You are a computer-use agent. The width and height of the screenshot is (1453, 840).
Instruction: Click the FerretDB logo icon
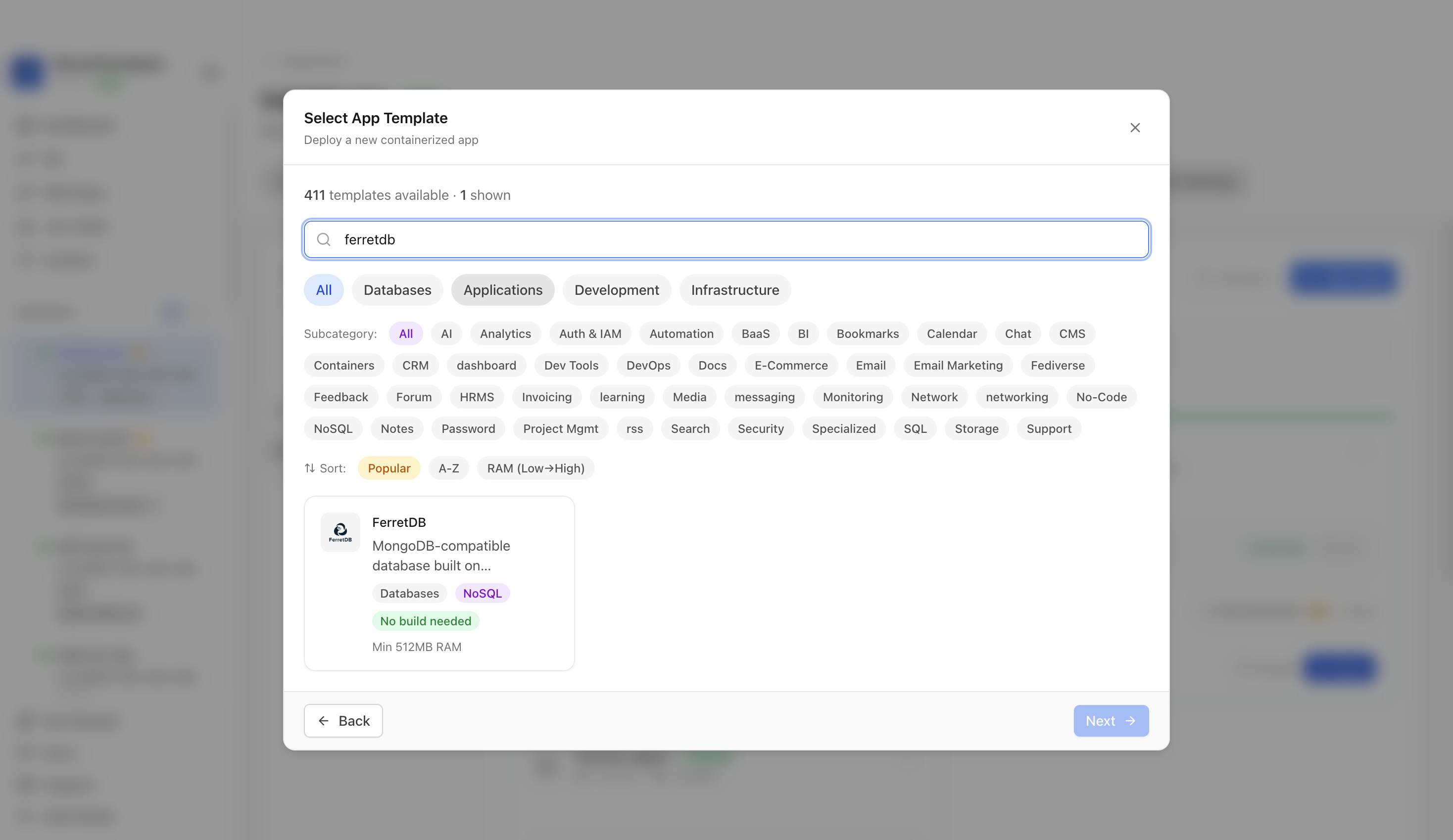click(x=340, y=532)
